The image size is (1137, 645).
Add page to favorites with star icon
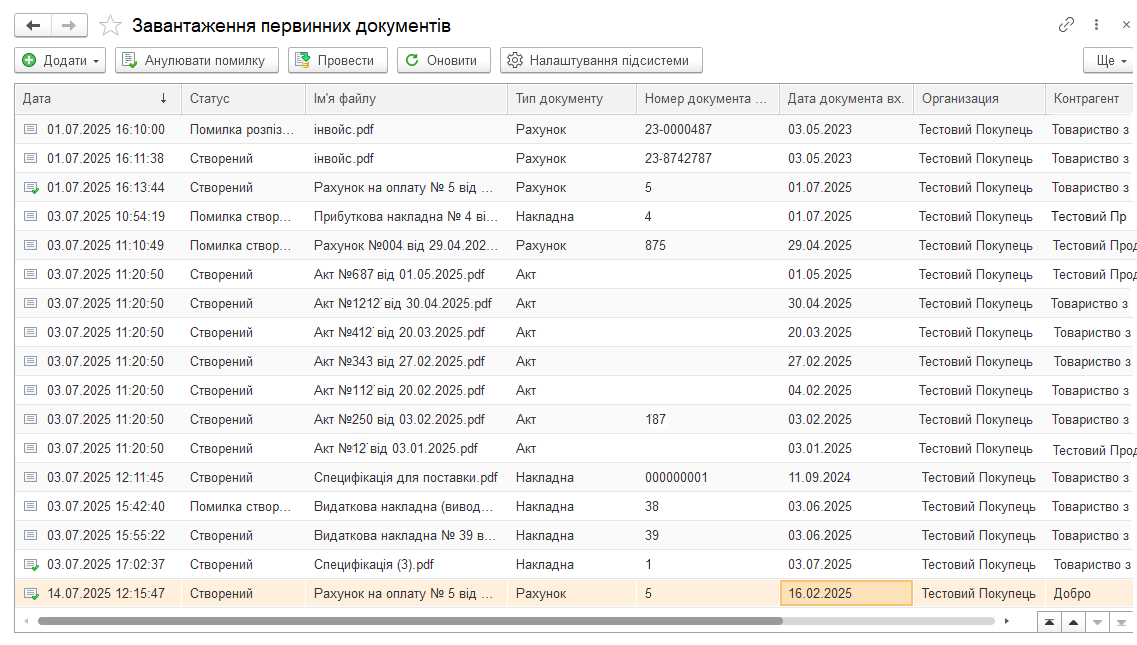click(x=110, y=25)
